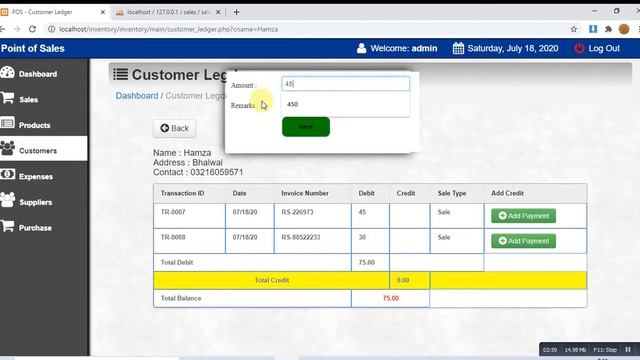This screenshot has height=360, width=640.
Task: Click the Back button
Action: [x=174, y=128]
